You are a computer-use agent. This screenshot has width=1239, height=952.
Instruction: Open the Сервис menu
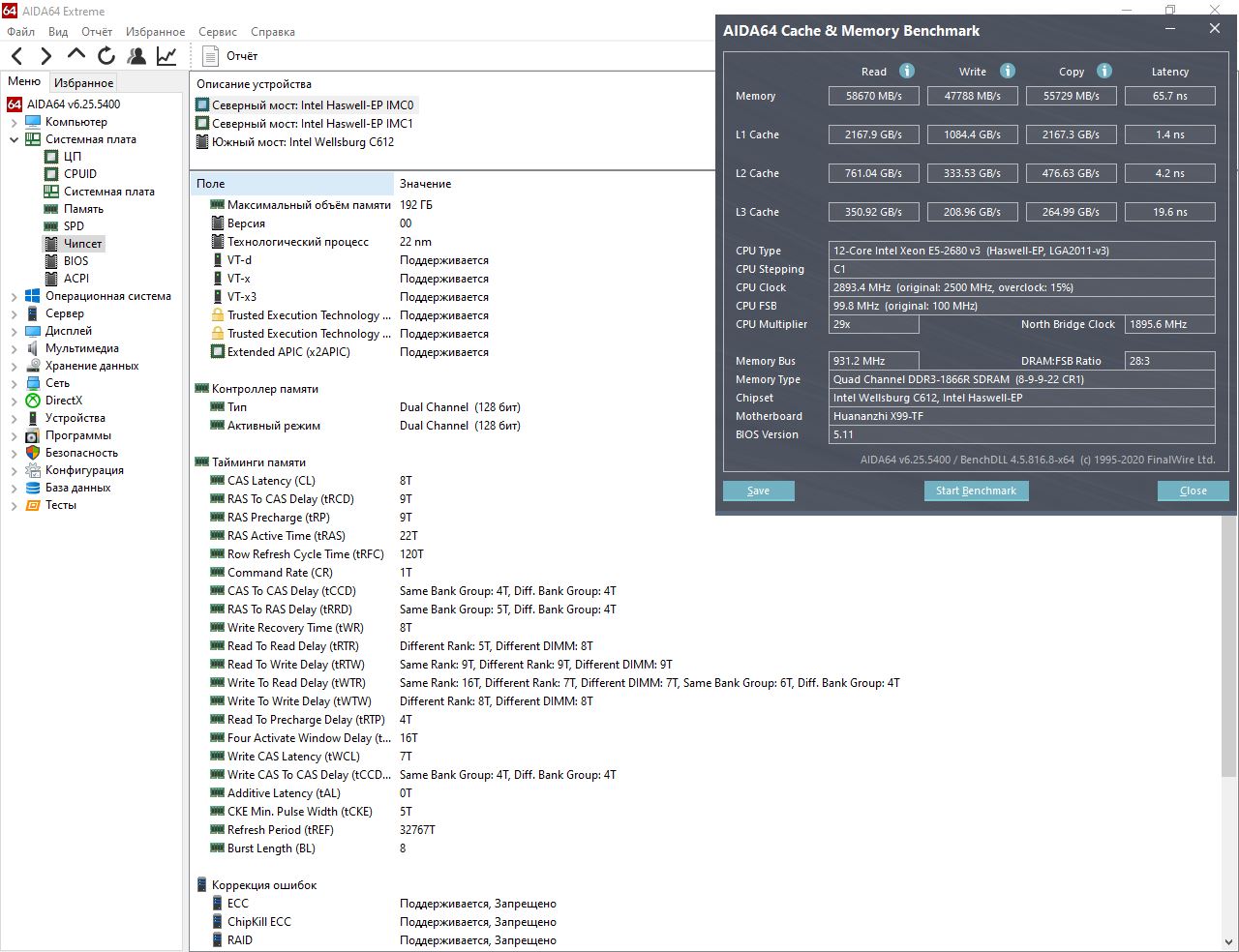(x=218, y=32)
